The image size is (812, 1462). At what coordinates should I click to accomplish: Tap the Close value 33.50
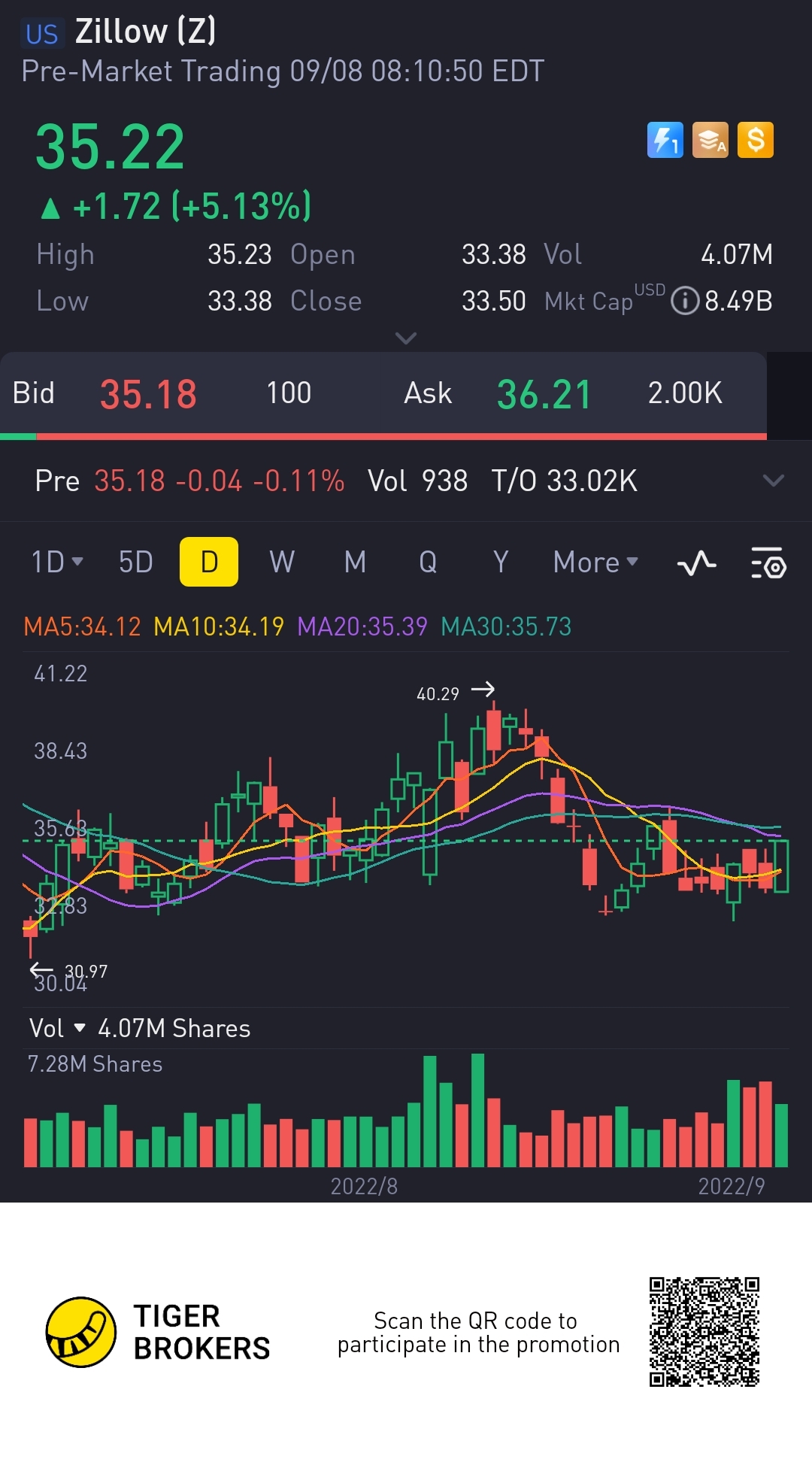coord(494,301)
